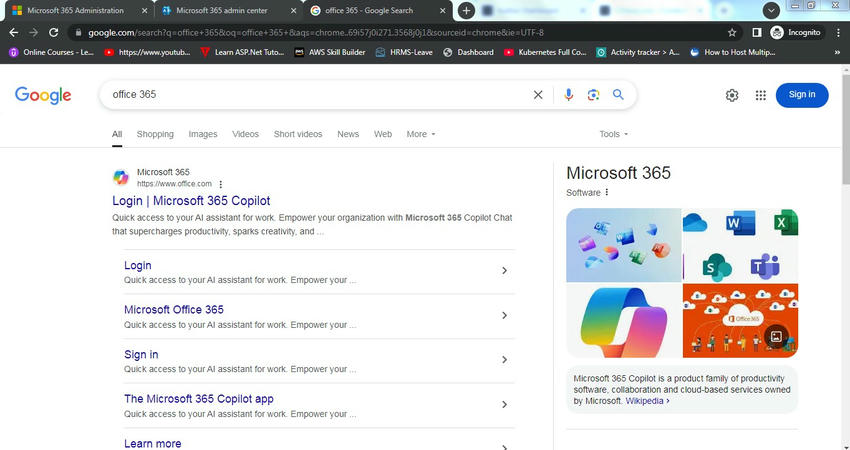Image resolution: width=850 pixels, height=450 pixels.
Task: Go back to the previous page
Action: [x=14, y=33]
